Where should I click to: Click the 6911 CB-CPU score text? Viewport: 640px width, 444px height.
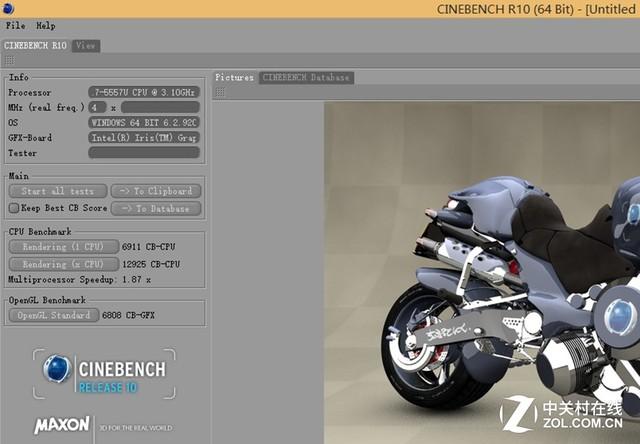[x=149, y=247]
